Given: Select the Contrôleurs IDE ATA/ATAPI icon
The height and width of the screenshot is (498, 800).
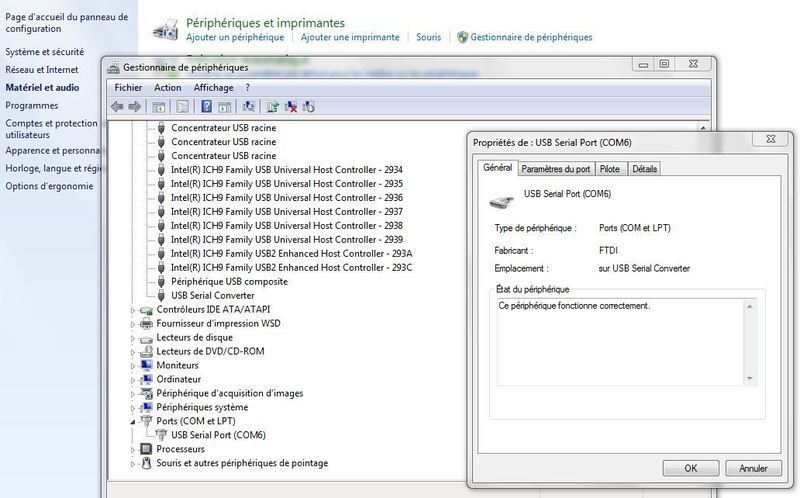Looking at the screenshot, I should click(x=146, y=310).
